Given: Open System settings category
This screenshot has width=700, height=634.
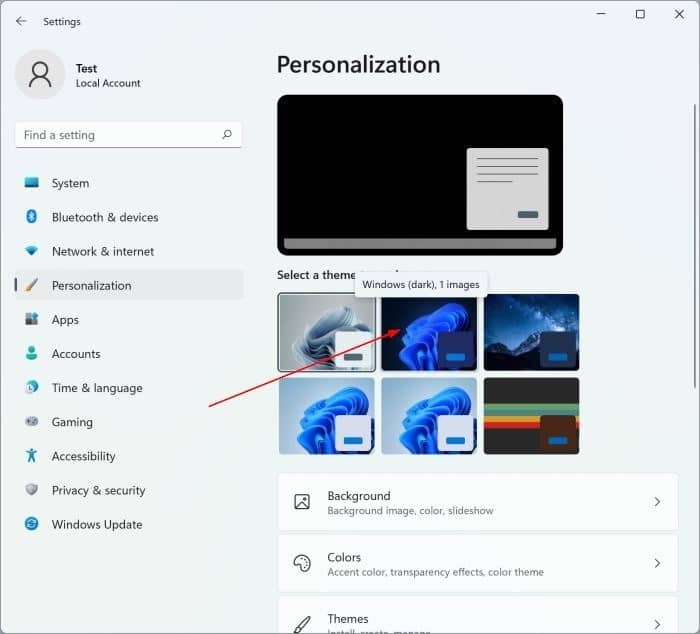Looking at the screenshot, I should pos(129,183).
